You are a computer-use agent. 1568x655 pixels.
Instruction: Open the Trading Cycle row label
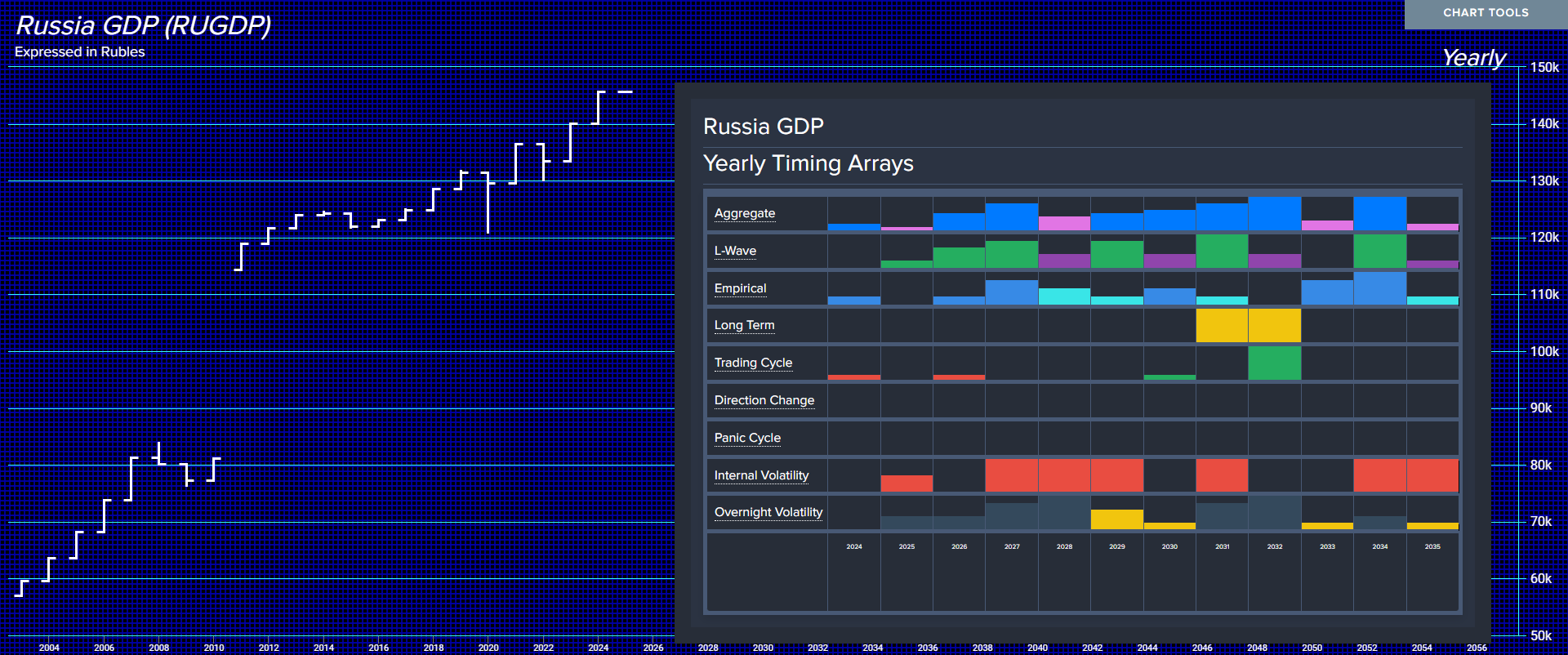pyautogui.click(x=753, y=363)
